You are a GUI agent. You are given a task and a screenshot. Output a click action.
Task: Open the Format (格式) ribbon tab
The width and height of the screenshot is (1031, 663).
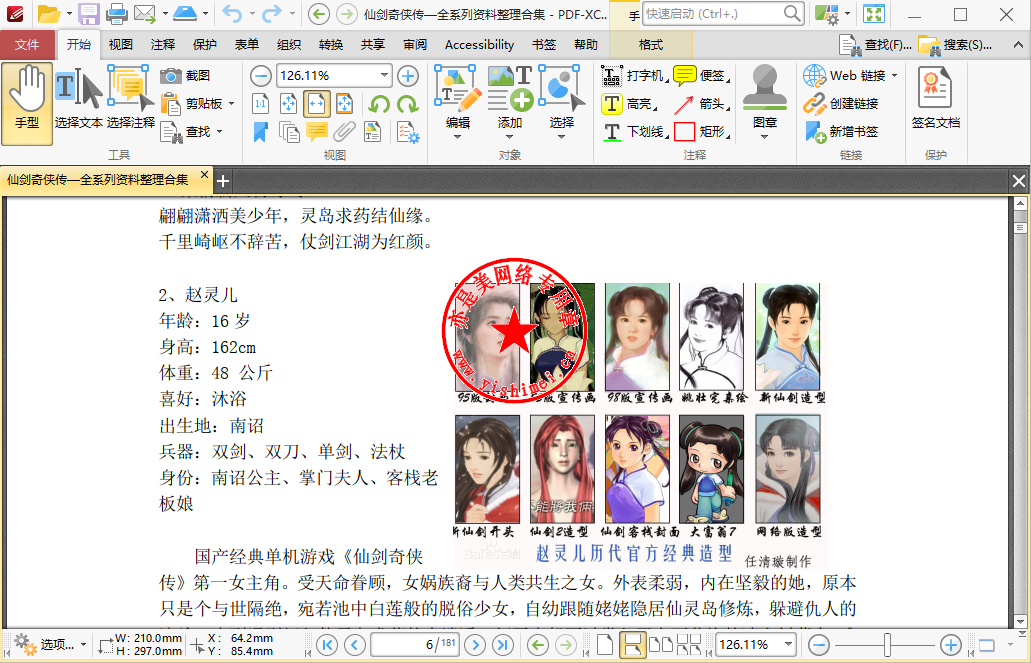tap(650, 45)
